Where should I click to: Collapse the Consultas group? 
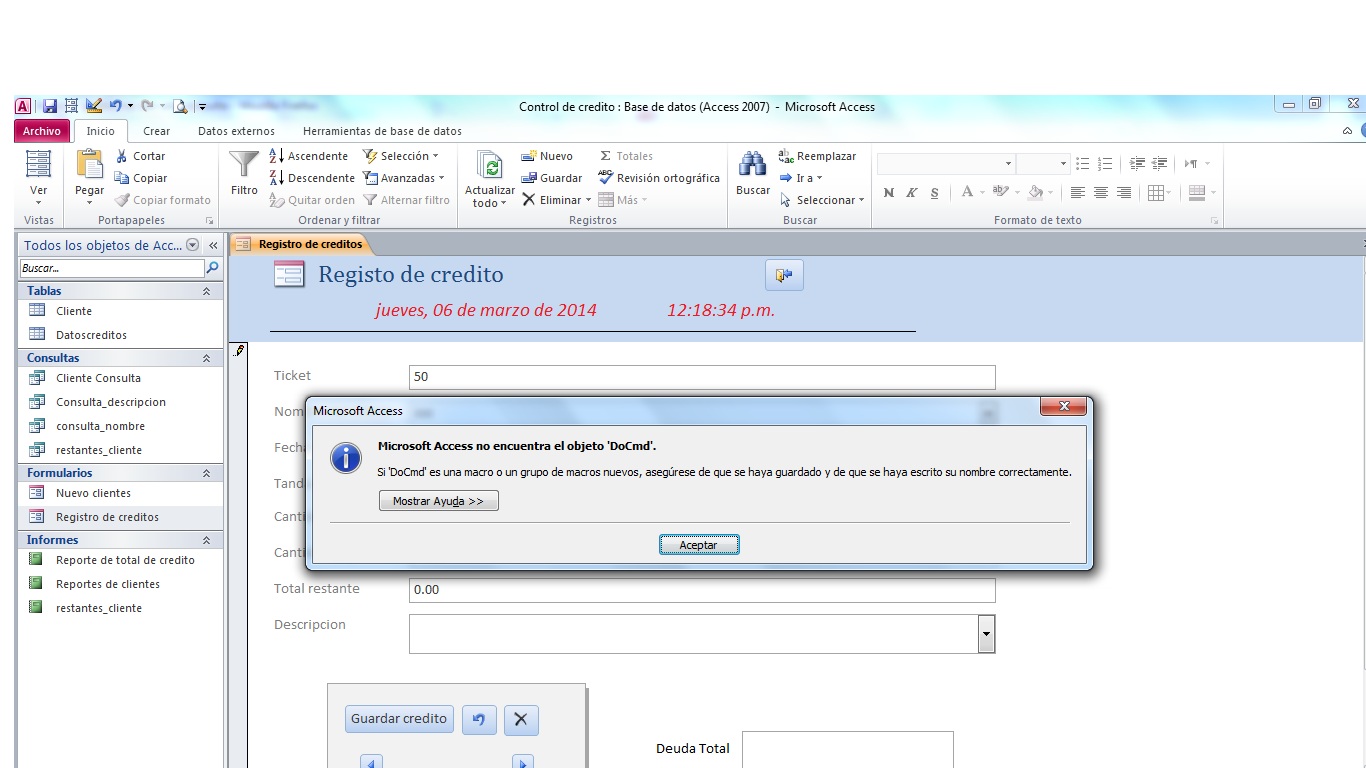tap(206, 358)
